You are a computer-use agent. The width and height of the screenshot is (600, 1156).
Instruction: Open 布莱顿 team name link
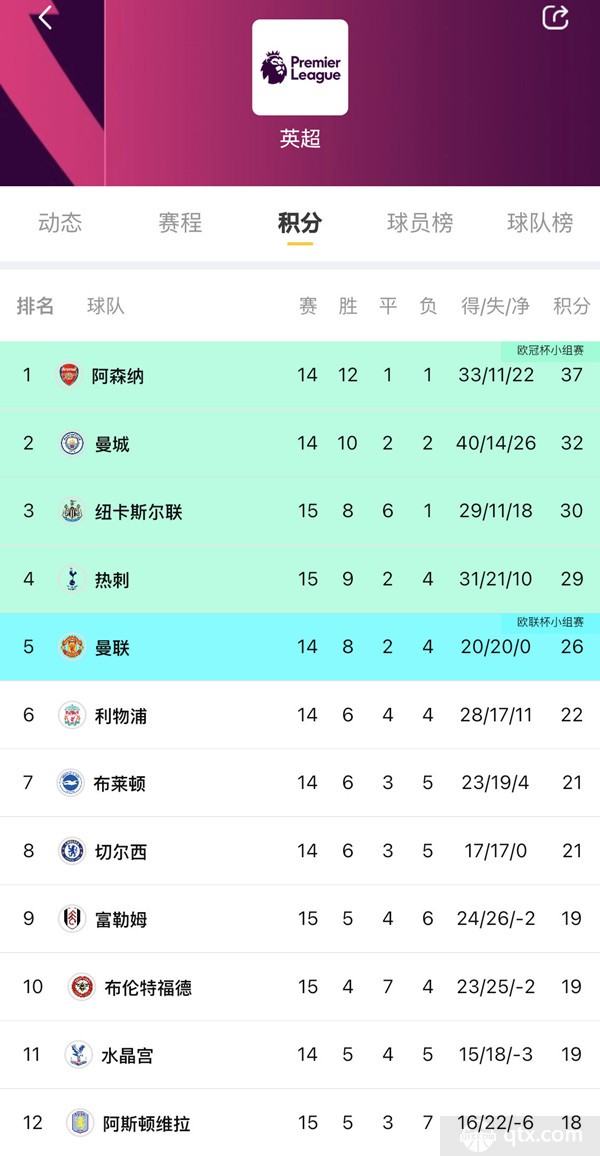point(120,783)
